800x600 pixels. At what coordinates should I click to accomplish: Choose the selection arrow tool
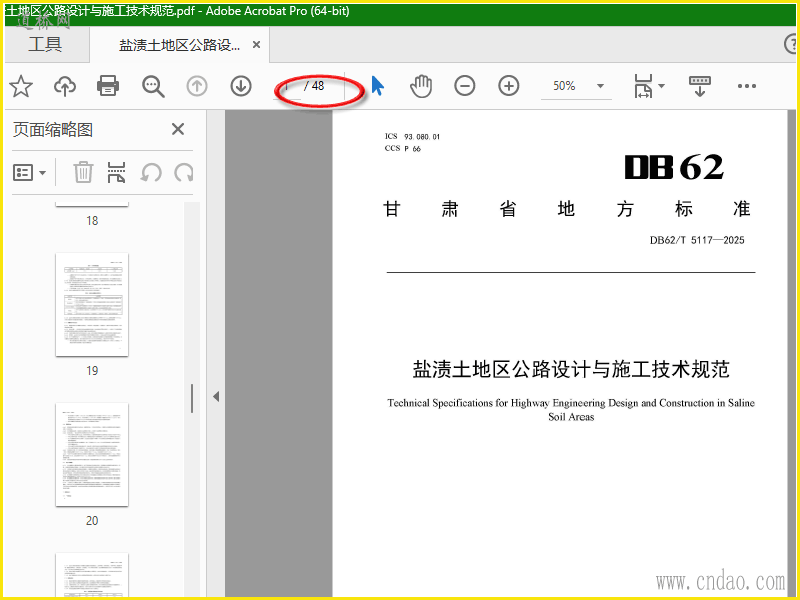(x=378, y=86)
